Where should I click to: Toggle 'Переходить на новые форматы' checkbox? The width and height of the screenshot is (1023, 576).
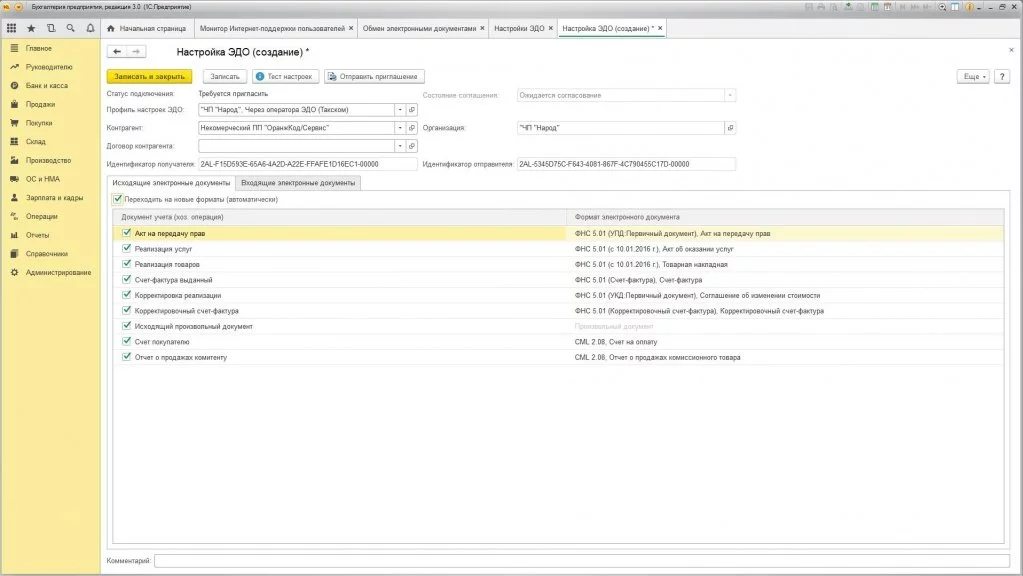pyautogui.click(x=118, y=199)
